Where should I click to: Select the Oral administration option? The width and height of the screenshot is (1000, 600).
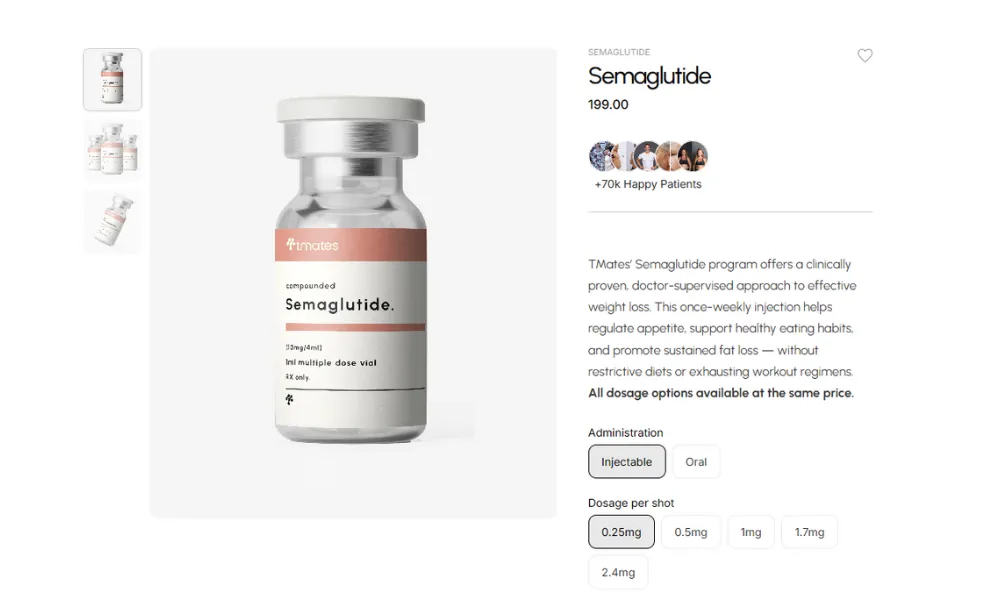click(696, 462)
